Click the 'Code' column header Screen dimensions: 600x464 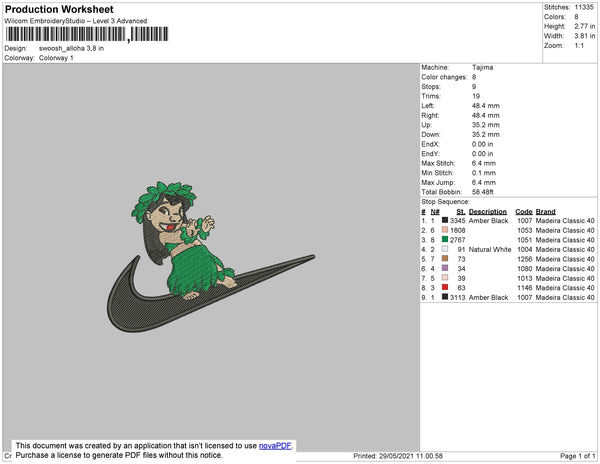[524, 212]
